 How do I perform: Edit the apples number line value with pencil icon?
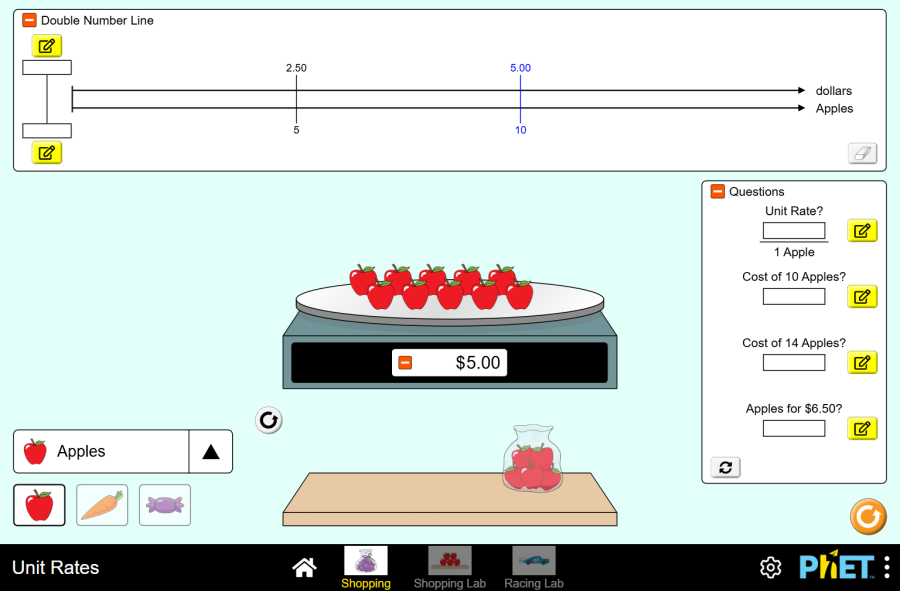pyautogui.click(x=46, y=152)
